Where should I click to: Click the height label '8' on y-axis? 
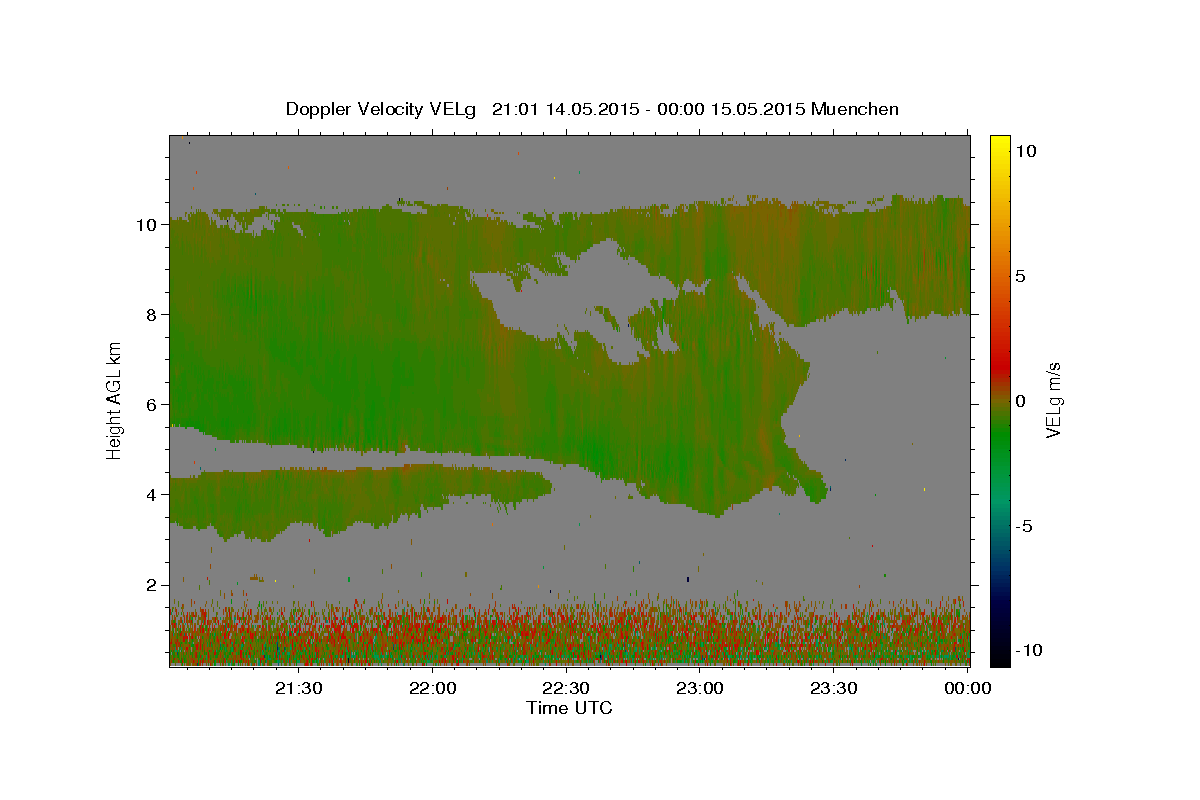coord(152,314)
